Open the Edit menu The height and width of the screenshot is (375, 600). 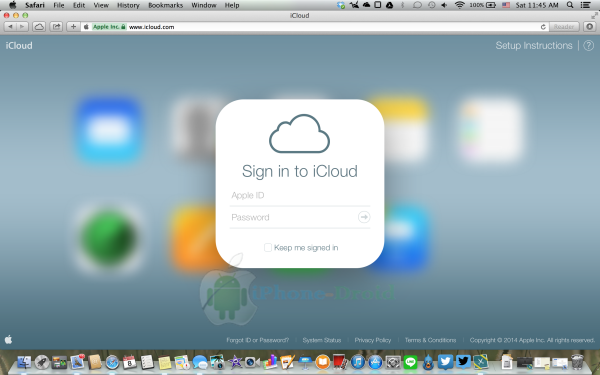[x=79, y=5]
